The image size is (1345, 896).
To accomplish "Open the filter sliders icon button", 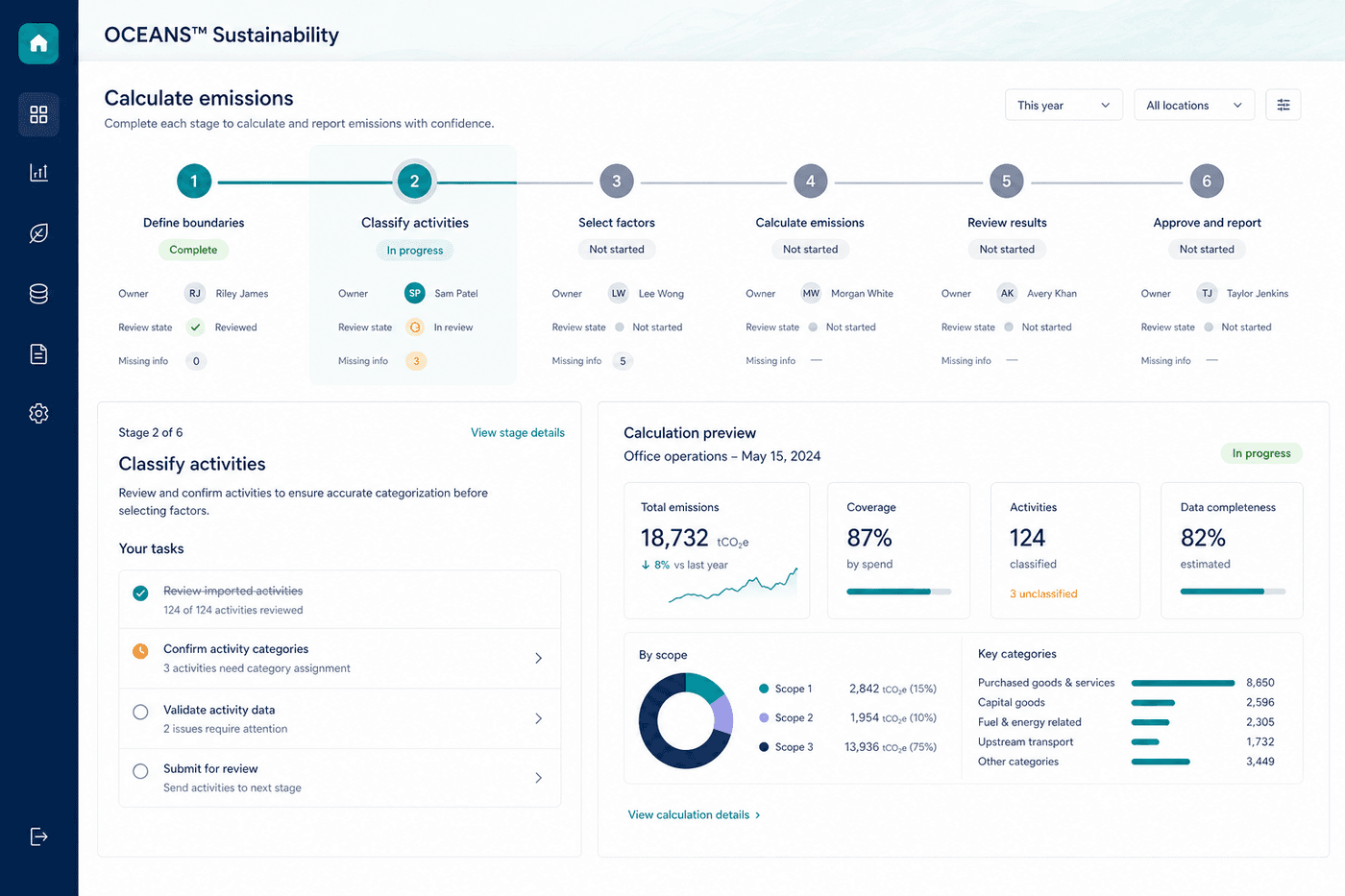I will tap(1284, 106).
